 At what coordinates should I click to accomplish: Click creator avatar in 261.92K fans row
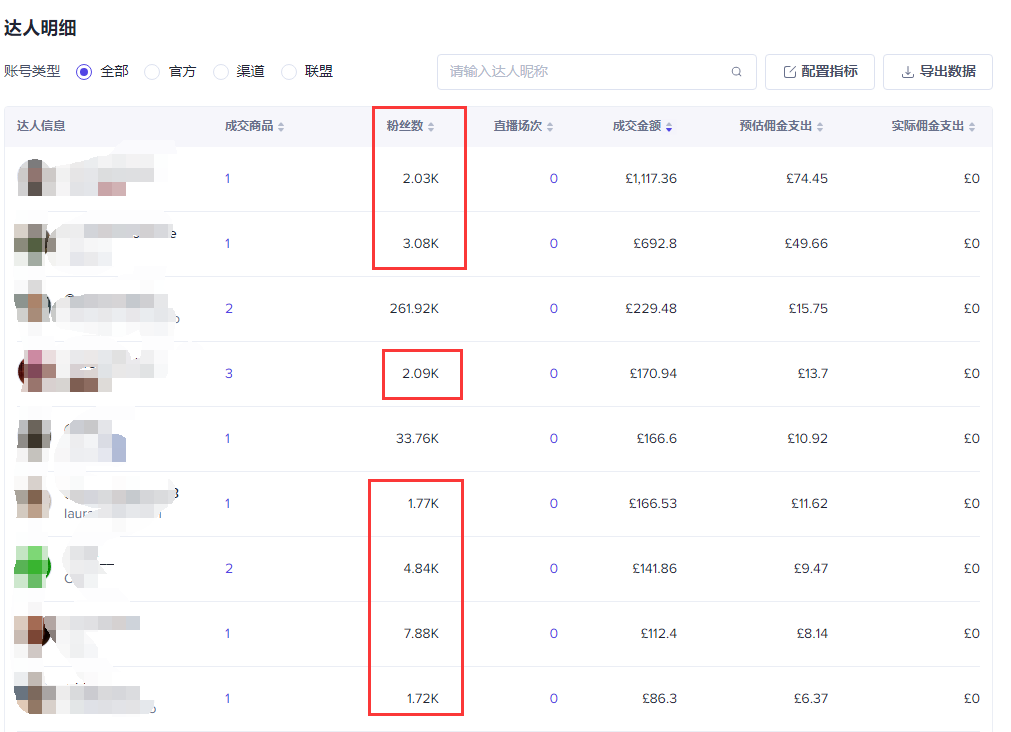tap(32, 308)
